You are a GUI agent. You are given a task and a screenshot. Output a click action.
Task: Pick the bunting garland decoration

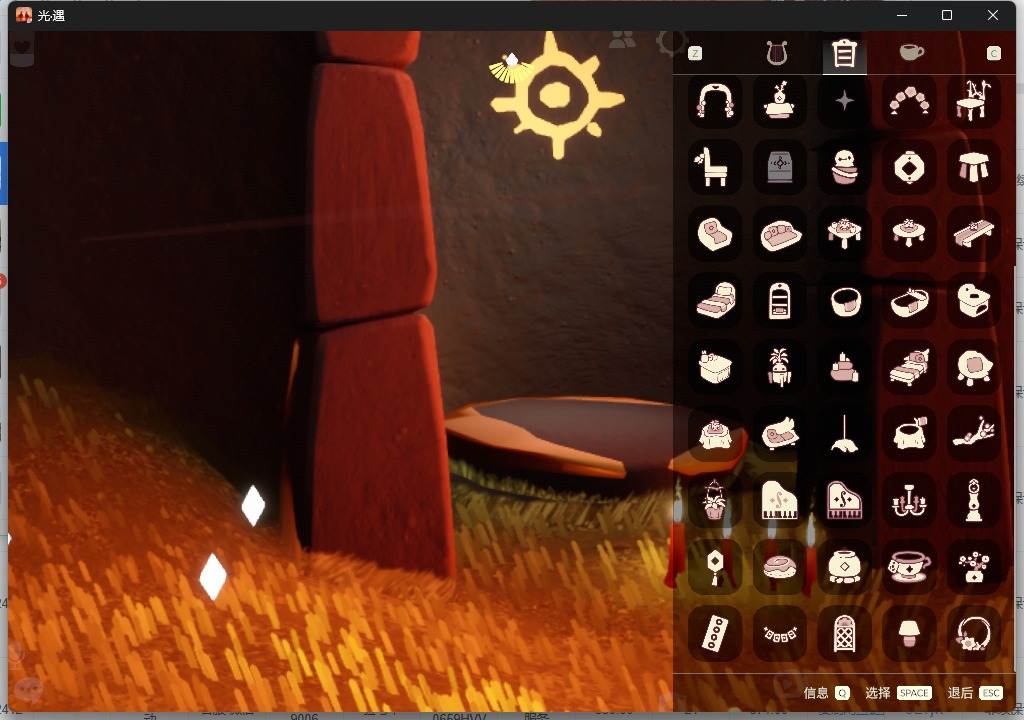(780, 634)
